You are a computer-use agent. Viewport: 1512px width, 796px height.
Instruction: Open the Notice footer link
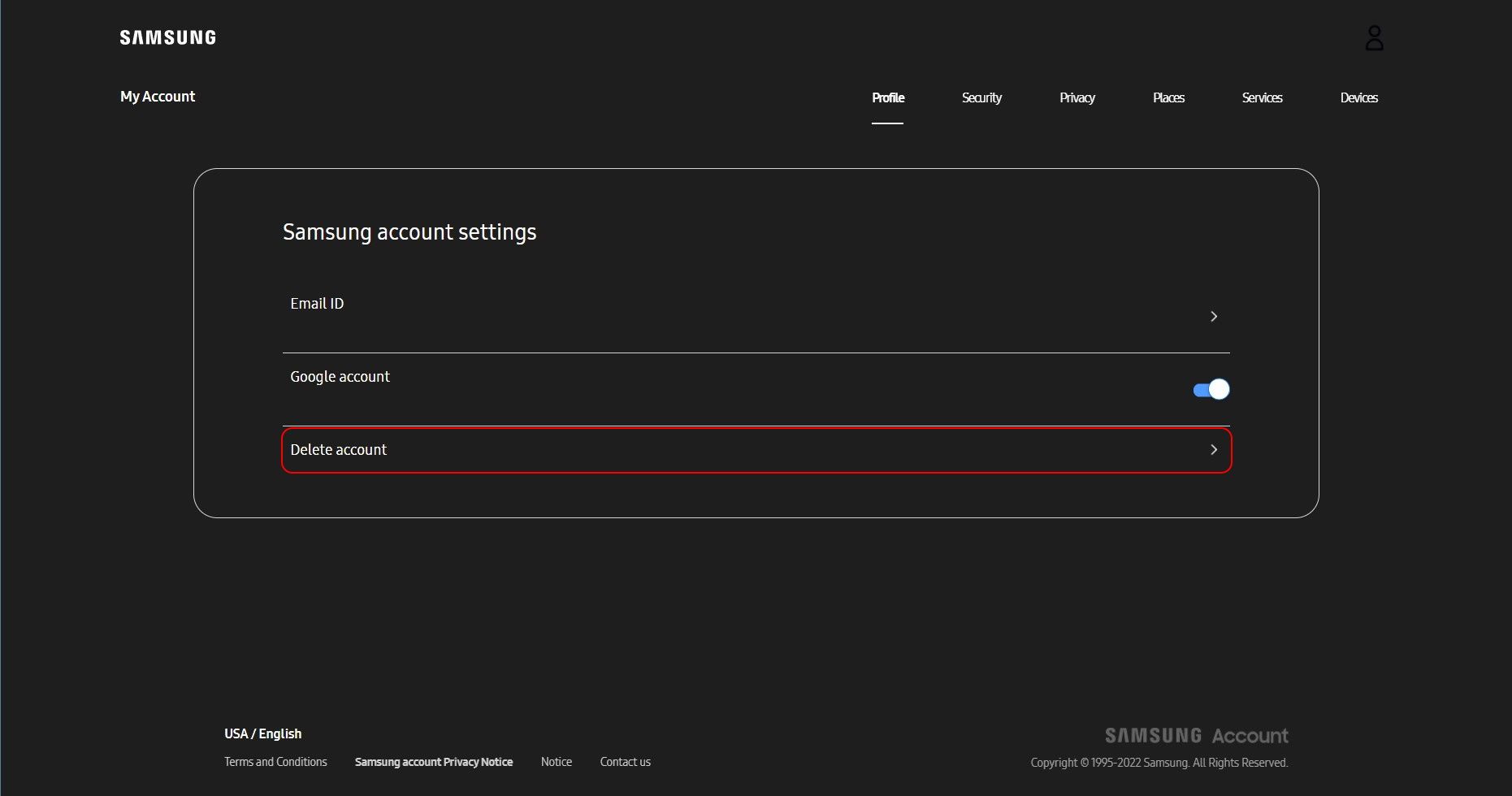557,762
